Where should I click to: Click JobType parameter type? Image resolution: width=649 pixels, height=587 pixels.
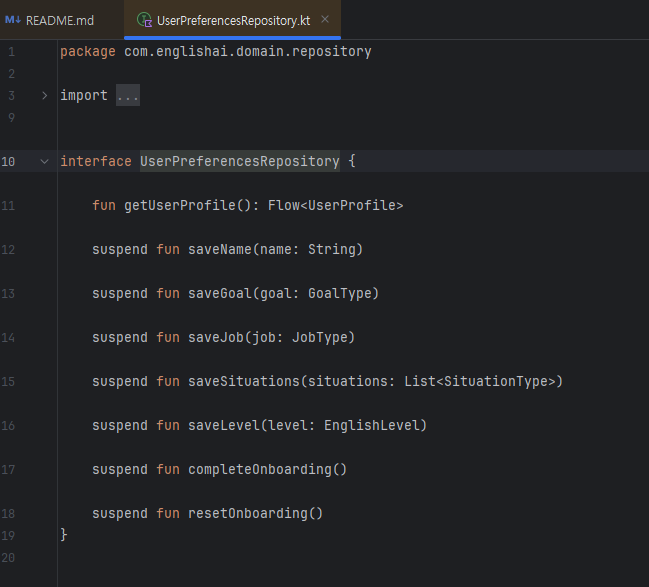coord(320,337)
